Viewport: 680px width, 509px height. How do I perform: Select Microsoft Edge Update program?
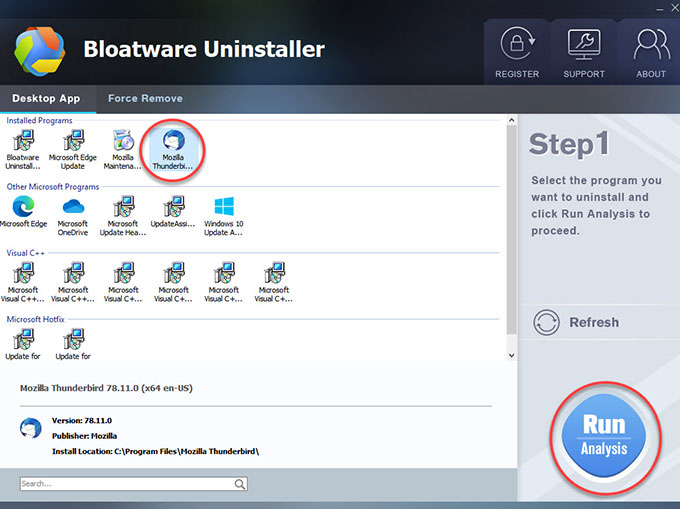[73, 150]
